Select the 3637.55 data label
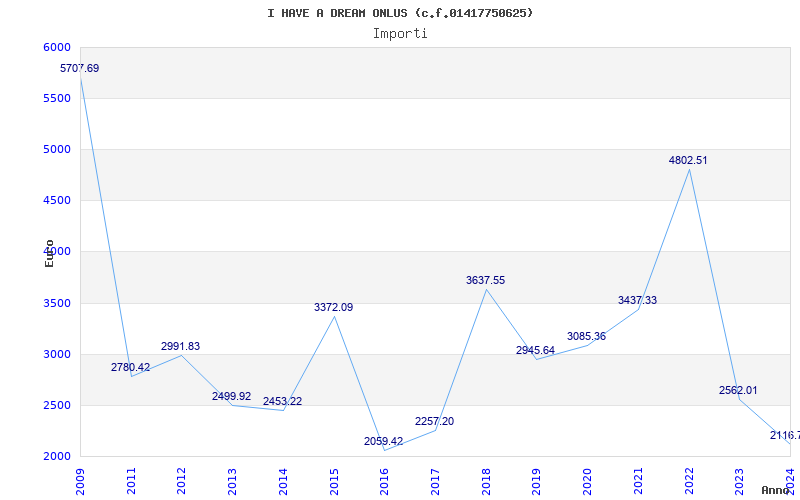 click(486, 281)
